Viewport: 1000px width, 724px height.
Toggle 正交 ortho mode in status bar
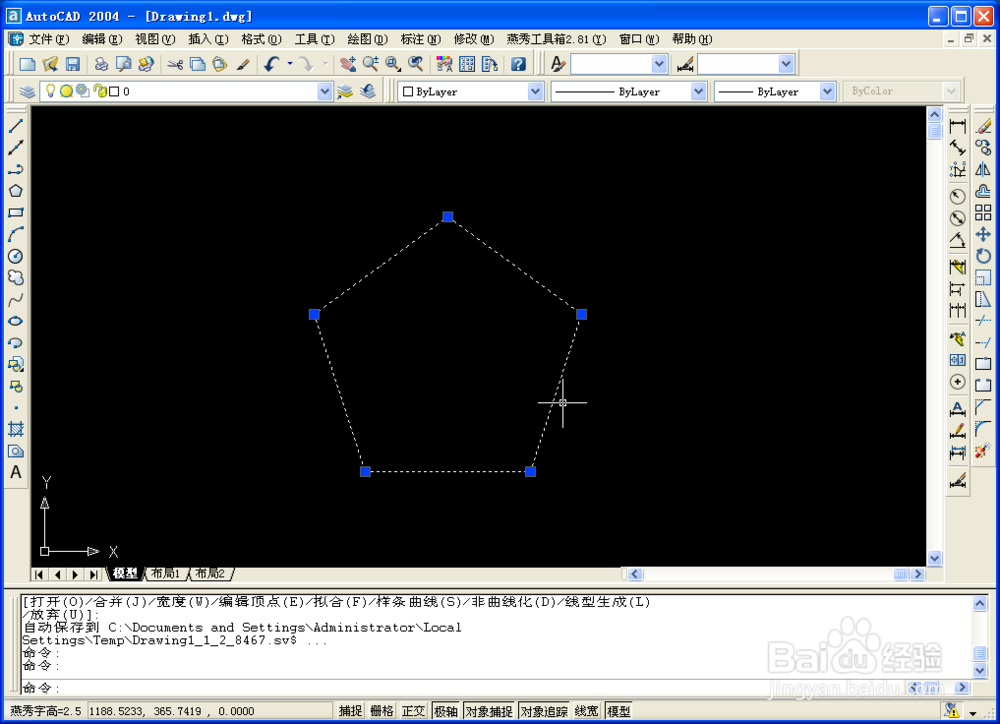pyautogui.click(x=413, y=711)
